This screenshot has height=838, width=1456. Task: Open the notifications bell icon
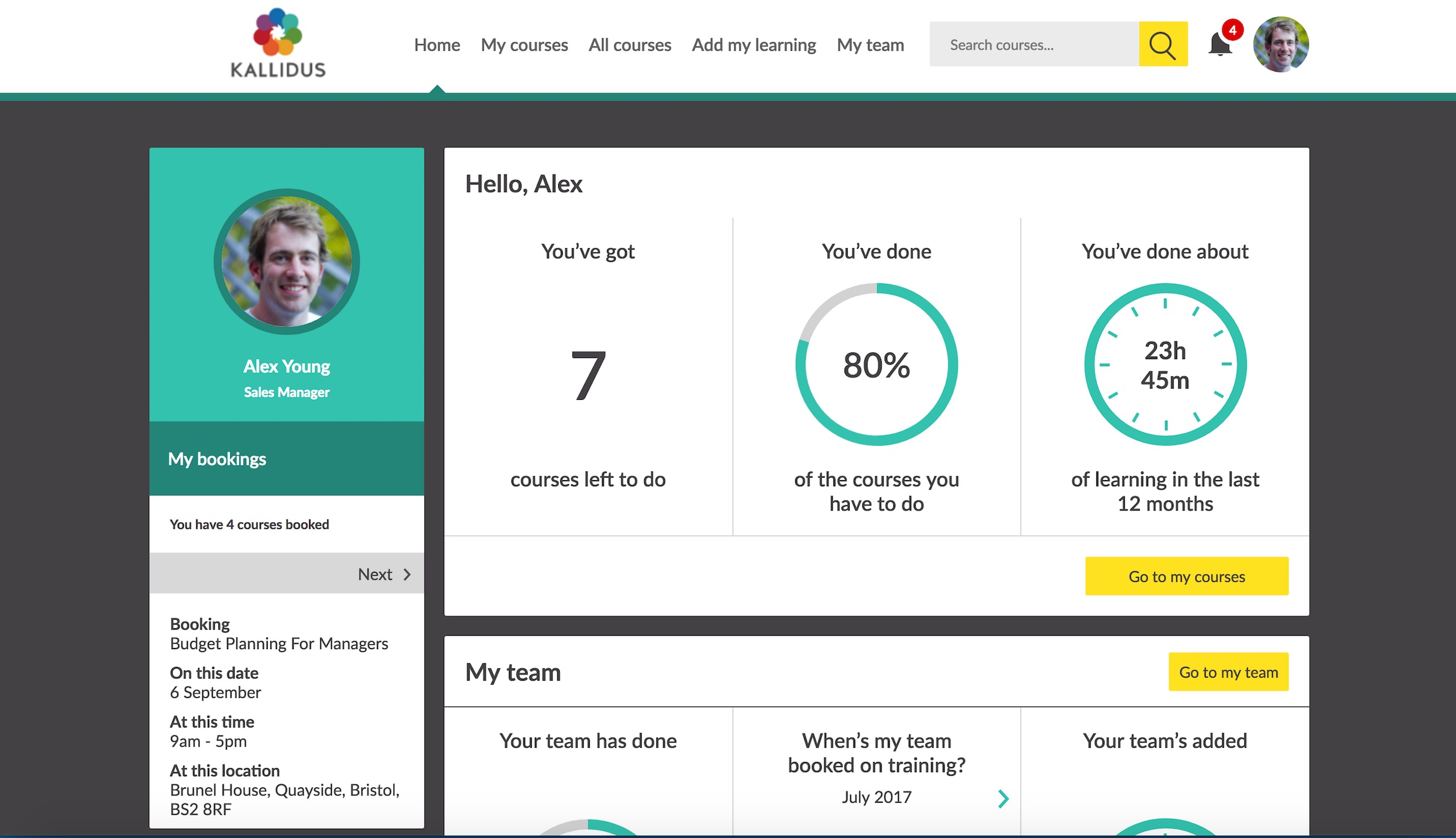[x=1219, y=45]
